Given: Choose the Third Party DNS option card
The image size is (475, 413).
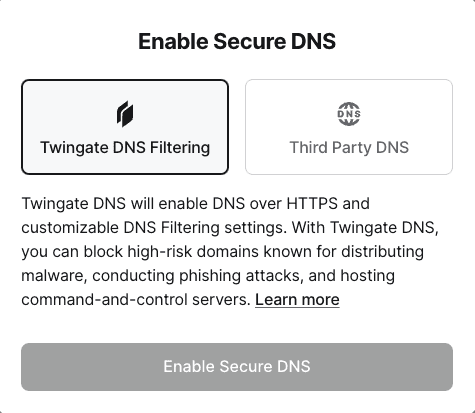Looking at the screenshot, I should [x=349, y=127].
